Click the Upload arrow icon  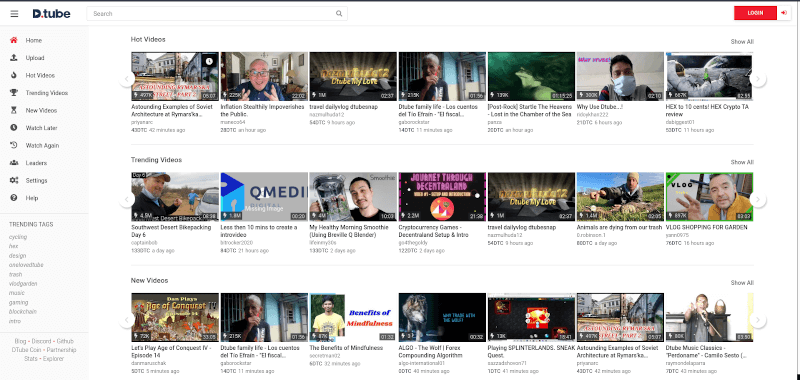14,58
